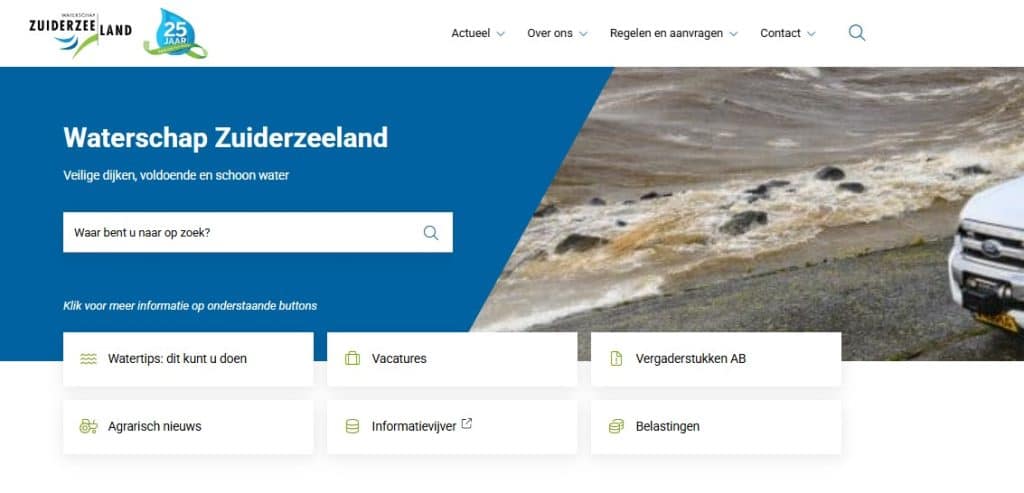This screenshot has width=1024, height=493.
Task: Open the Waterschap Zuiderzeeland logo homepage link
Action: click(x=80, y=34)
